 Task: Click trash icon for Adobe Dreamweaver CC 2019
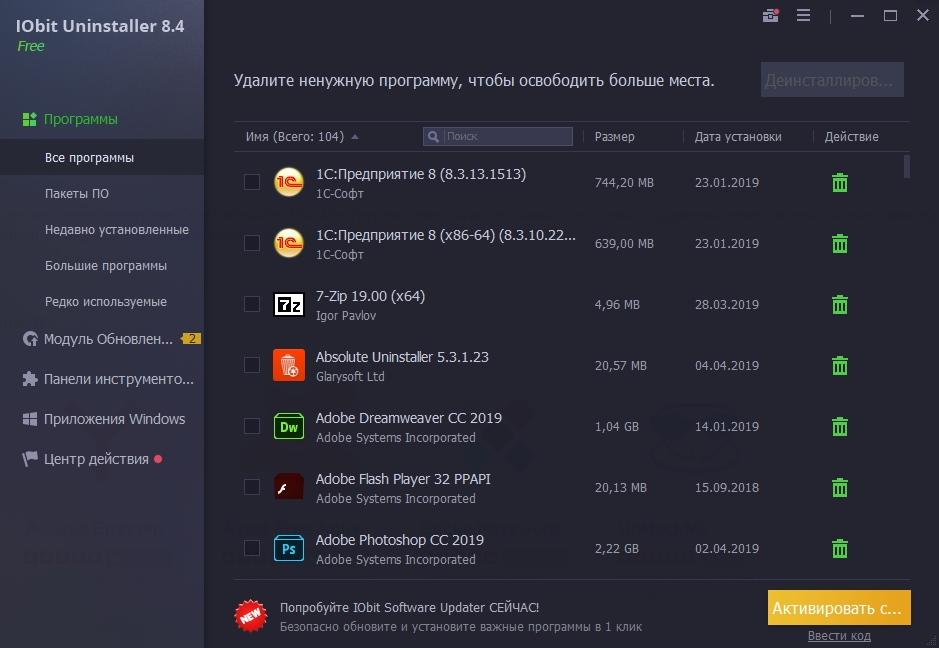click(x=840, y=427)
